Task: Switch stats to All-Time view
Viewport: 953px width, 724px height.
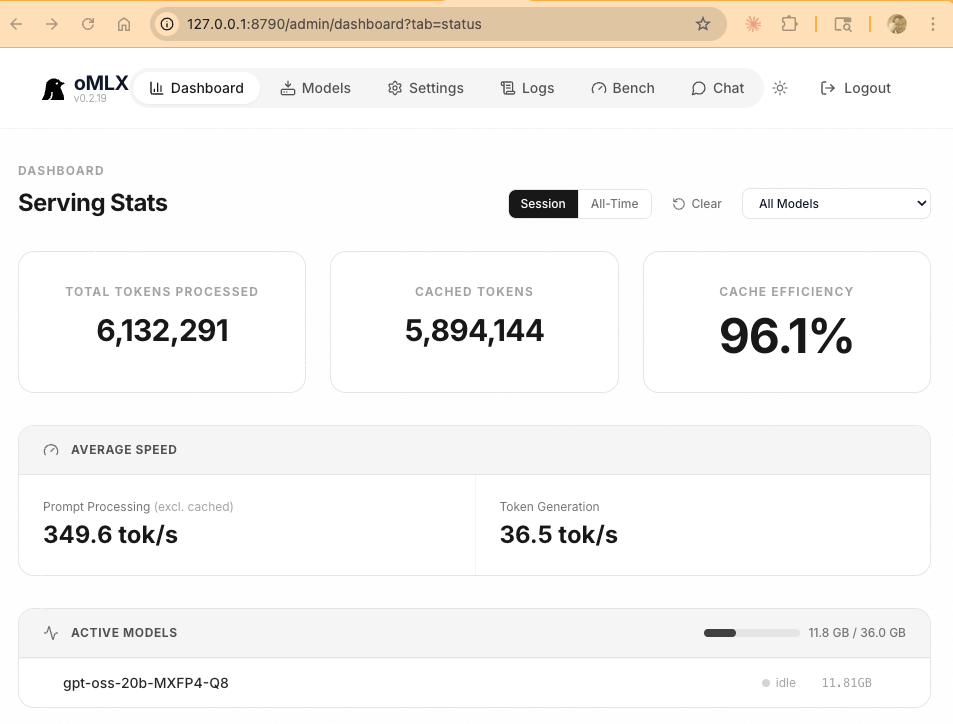Action: pyautogui.click(x=614, y=204)
